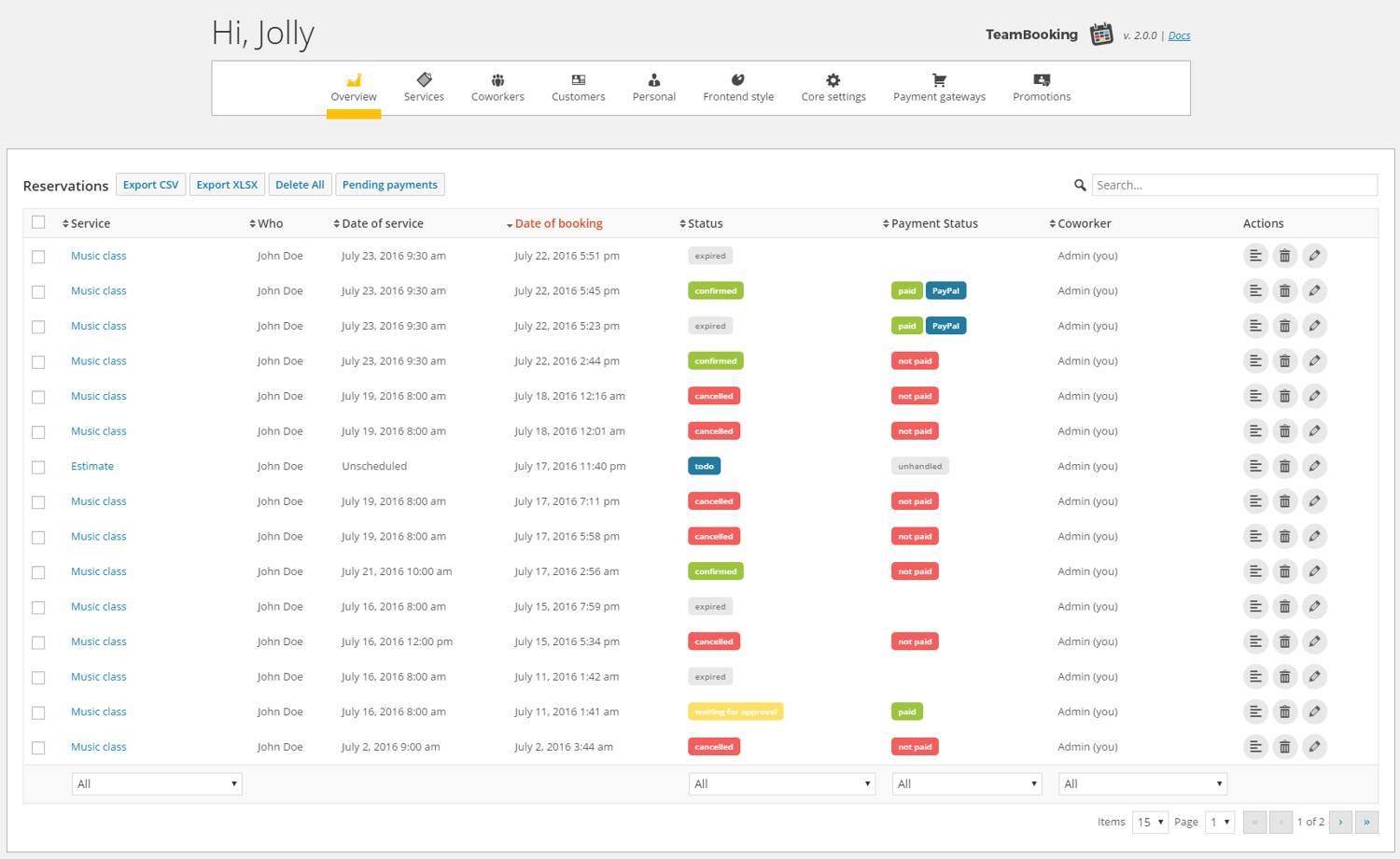Image resolution: width=1400 pixels, height=859 pixels.
Task: Go to next page using the single arrow
Action: (1340, 822)
